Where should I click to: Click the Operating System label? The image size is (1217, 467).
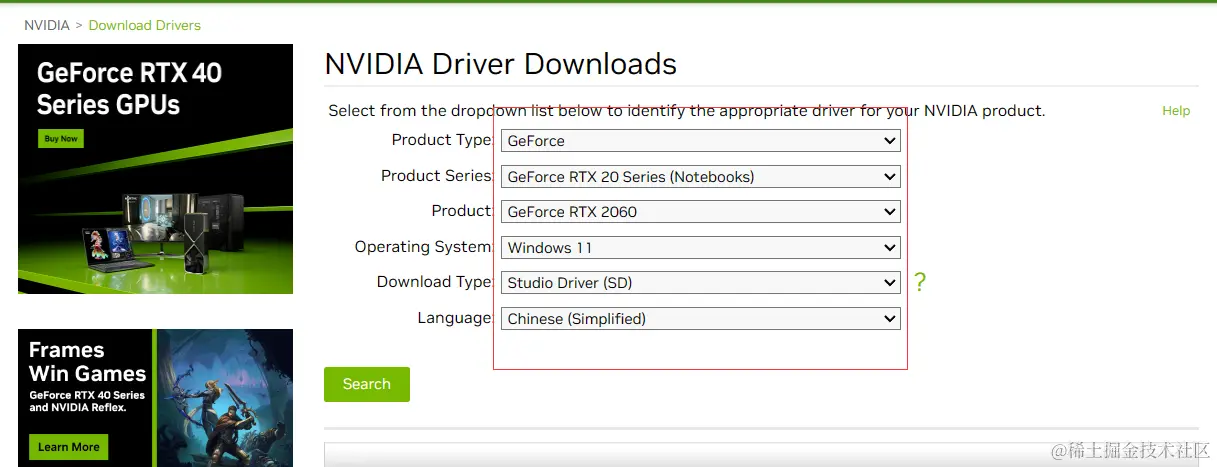click(424, 247)
